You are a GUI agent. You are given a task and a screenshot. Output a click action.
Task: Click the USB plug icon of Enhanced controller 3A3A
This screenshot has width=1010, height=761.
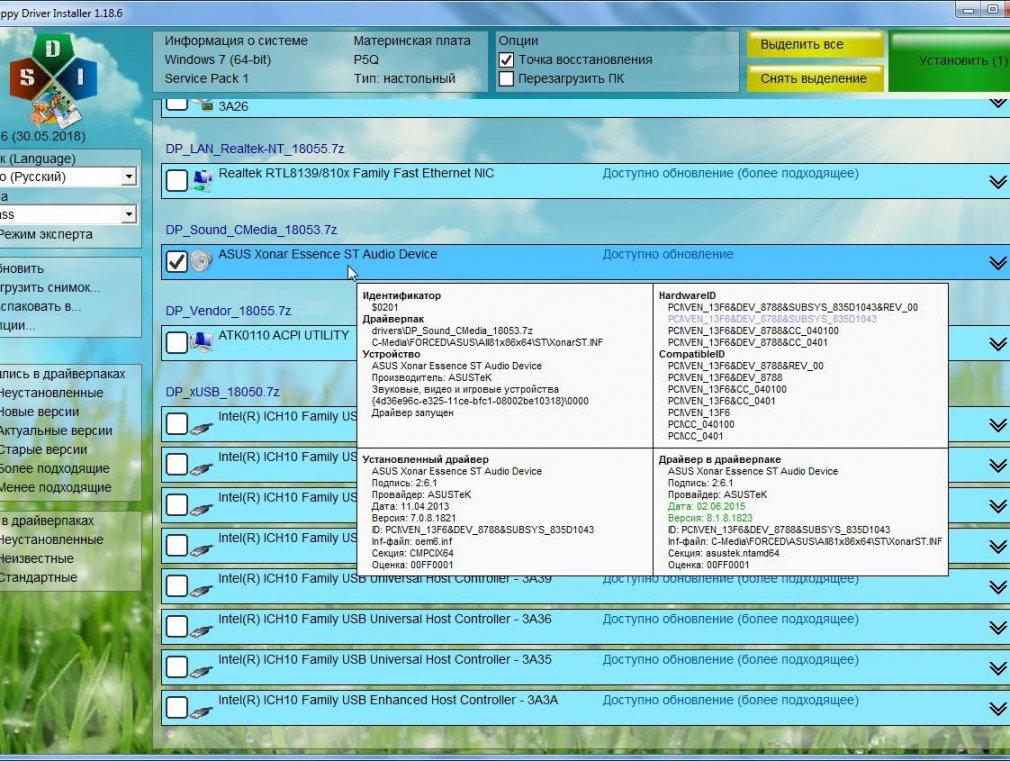click(x=202, y=711)
